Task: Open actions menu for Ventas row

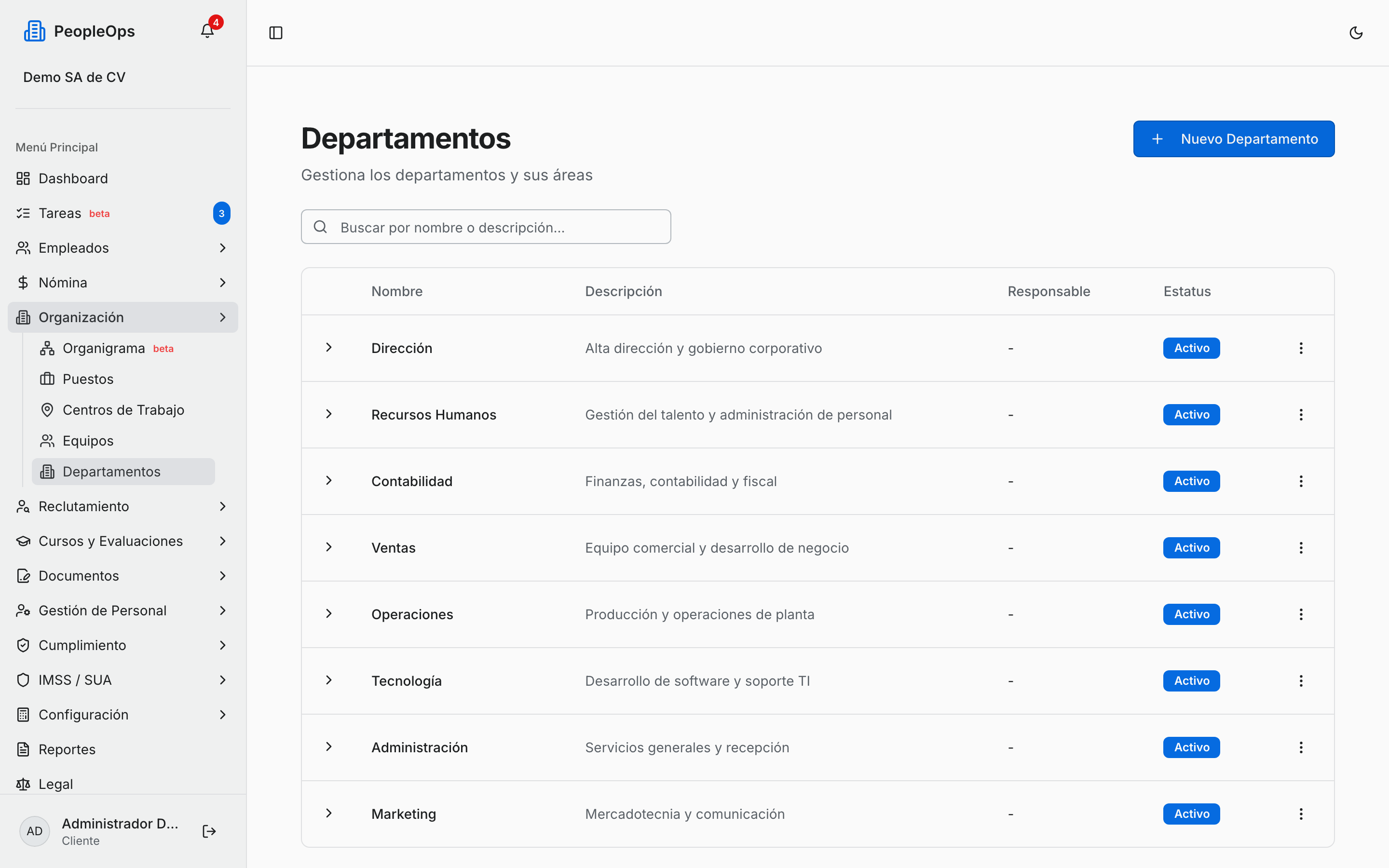Action: (x=1301, y=548)
